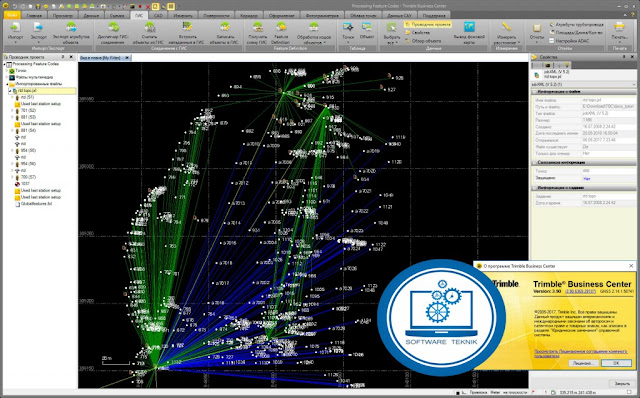Viewport: 640px width, 398px height.
Task: Click the Measure Distance ruler icon
Action: 506,27
